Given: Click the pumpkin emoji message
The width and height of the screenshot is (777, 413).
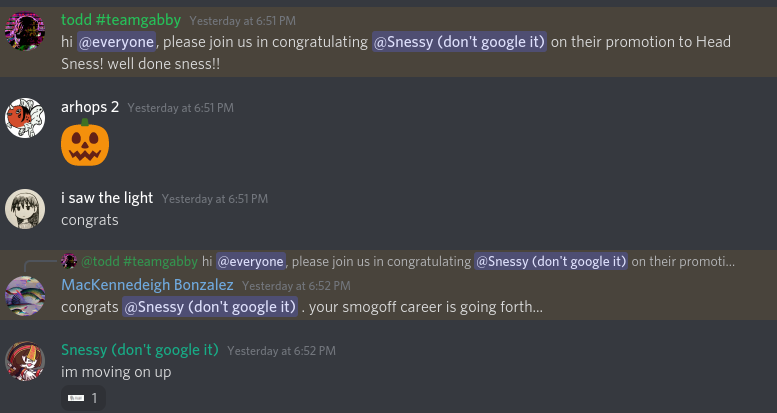Looking at the screenshot, I should (x=84, y=144).
